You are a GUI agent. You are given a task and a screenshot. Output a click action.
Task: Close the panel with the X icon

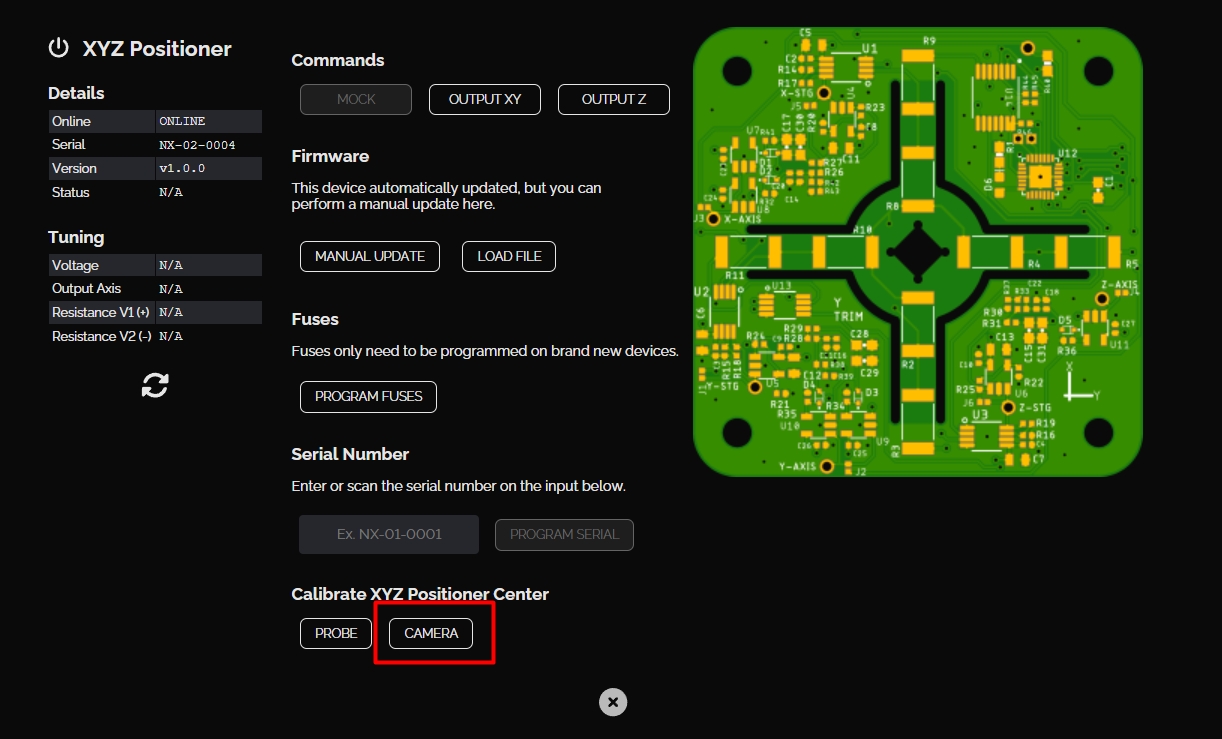coord(613,702)
